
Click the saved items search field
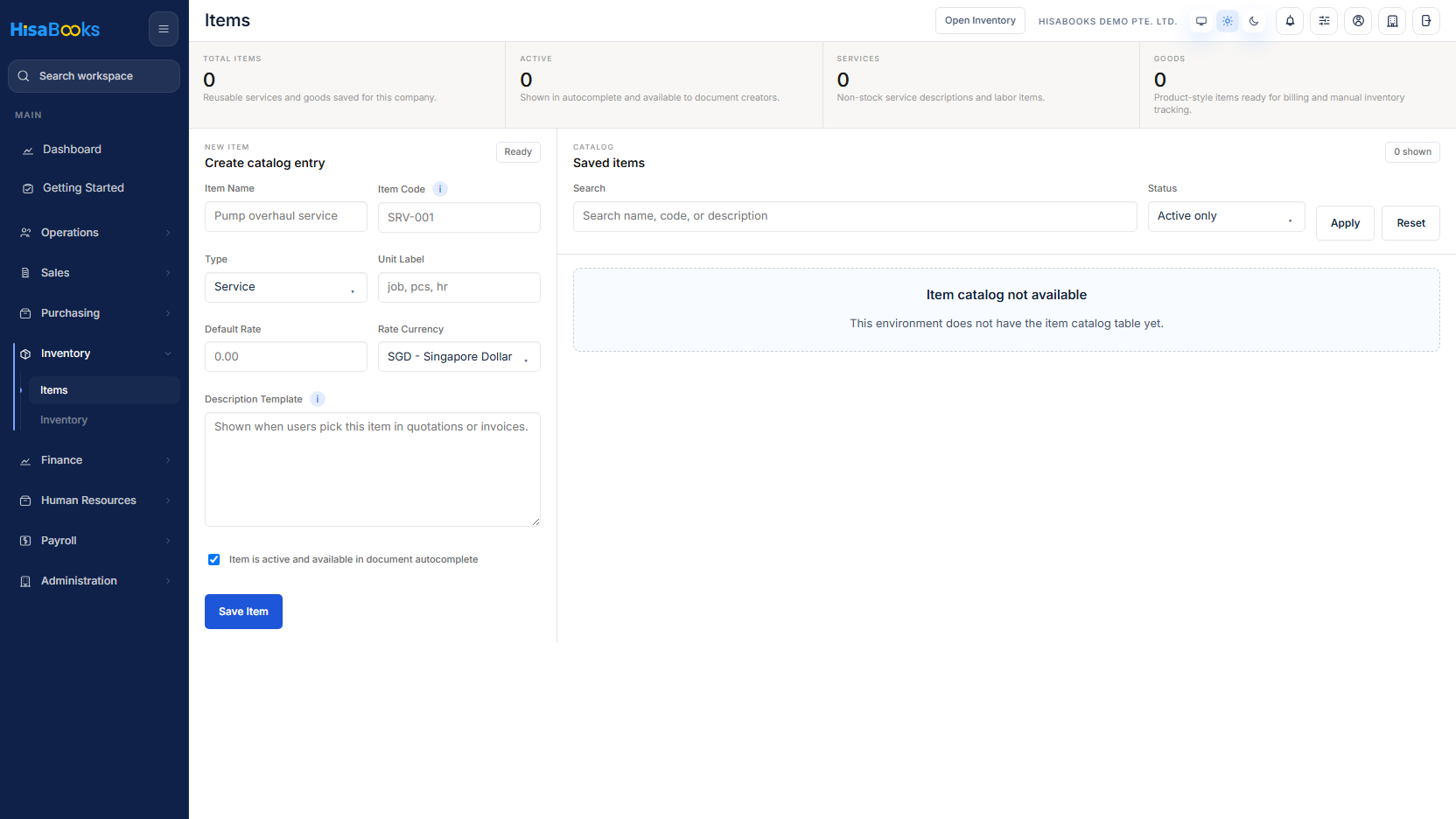[x=855, y=216]
